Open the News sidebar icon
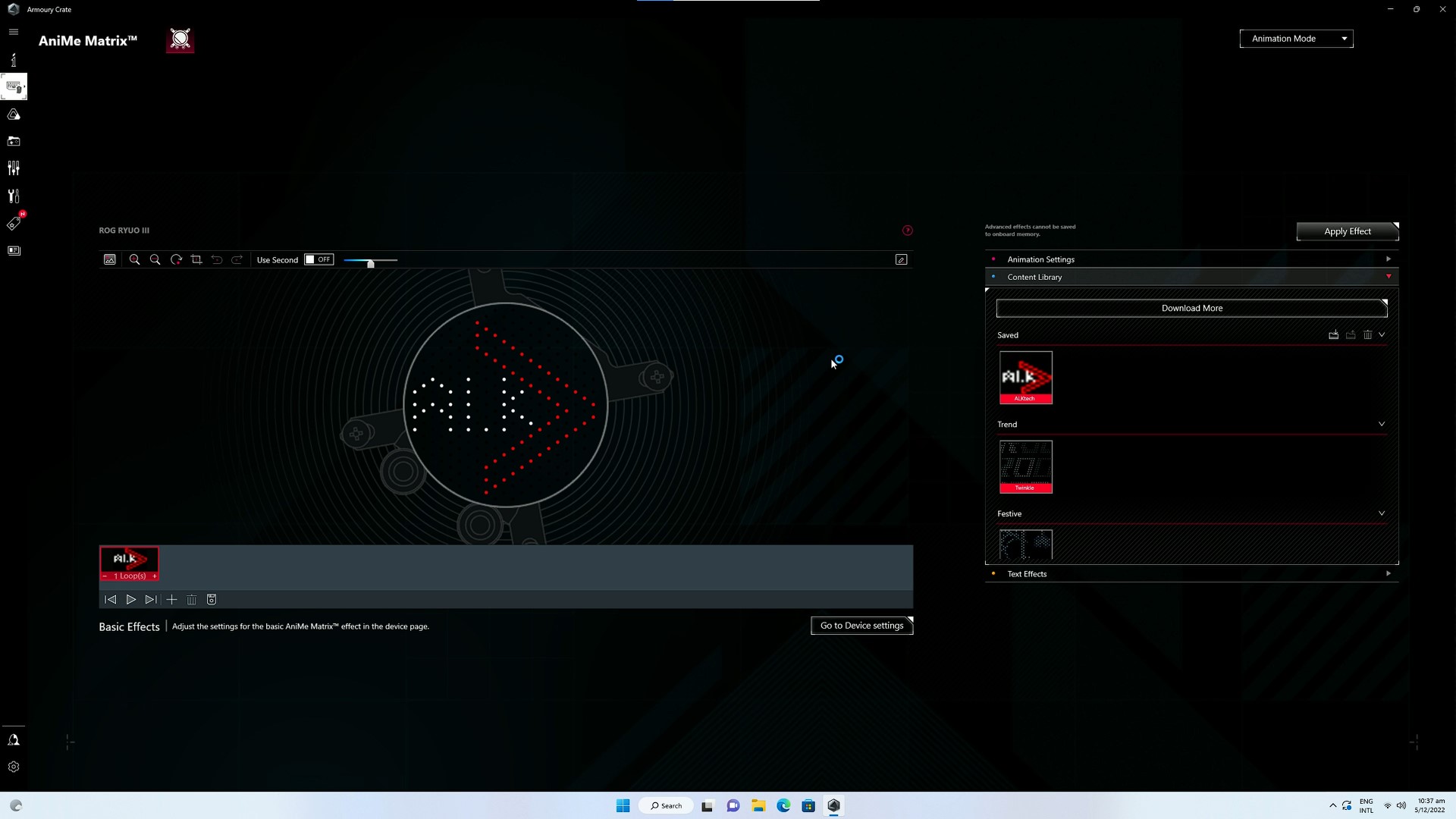1456x819 pixels. click(x=14, y=250)
